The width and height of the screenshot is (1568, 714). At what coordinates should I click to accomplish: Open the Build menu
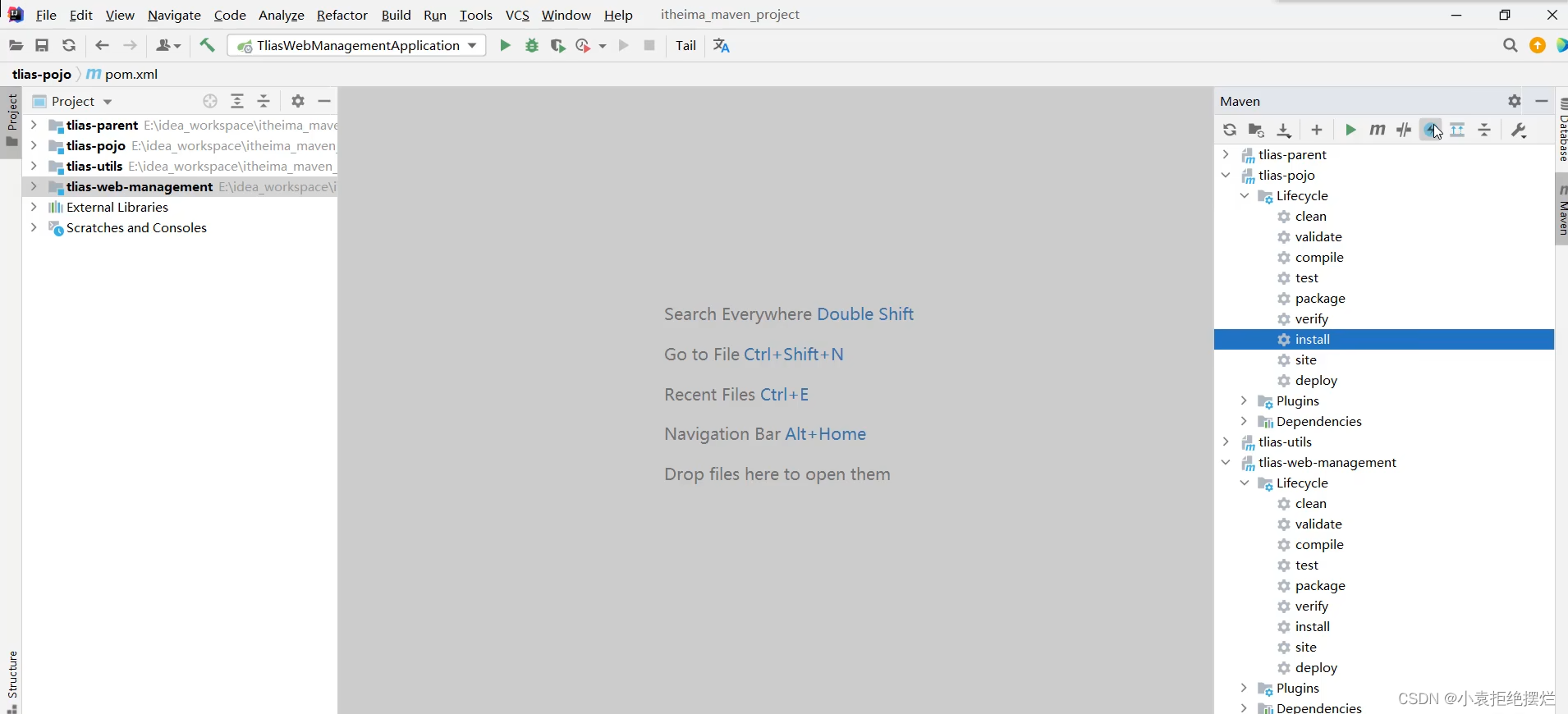pyautogui.click(x=396, y=15)
